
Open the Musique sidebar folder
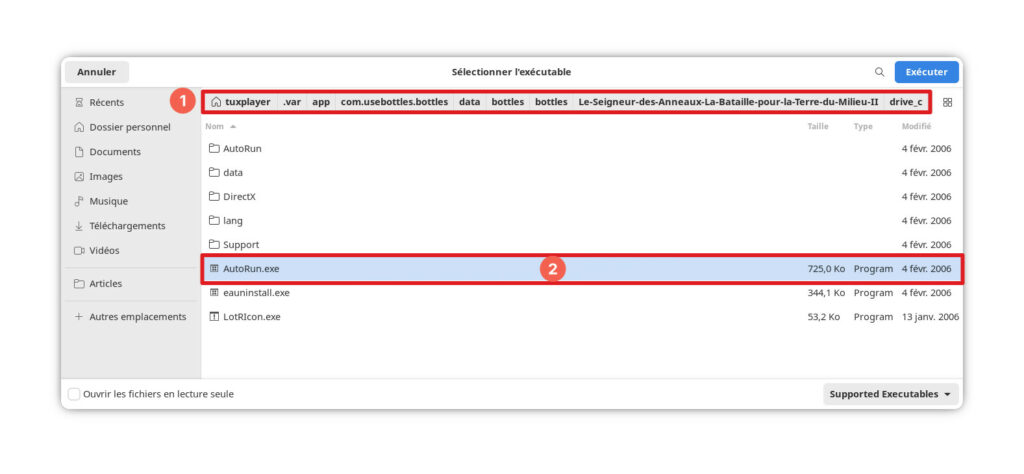coord(108,201)
